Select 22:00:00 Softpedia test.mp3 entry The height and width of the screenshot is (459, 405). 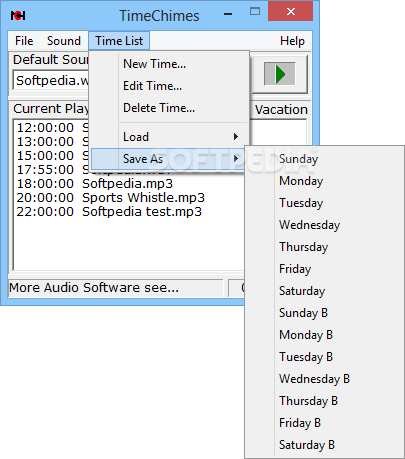tap(109, 211)
